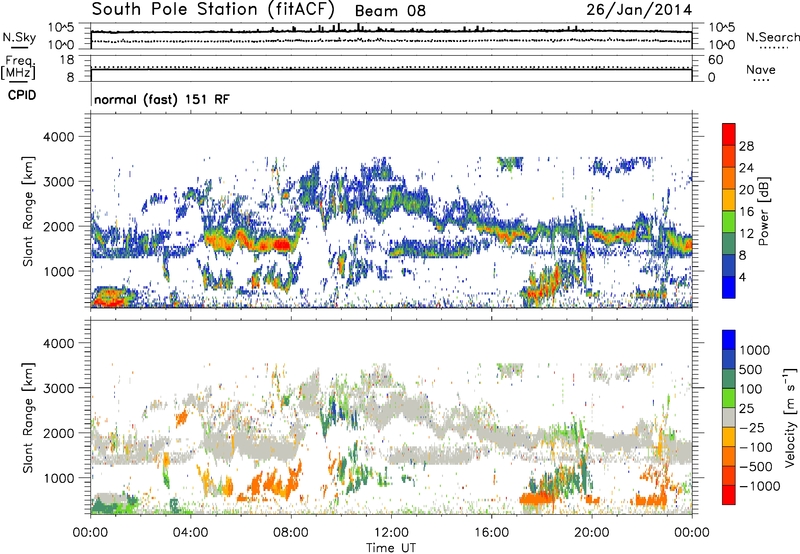
Task: Click the 18 tick on frequency axis
Action: coord(67,60)
